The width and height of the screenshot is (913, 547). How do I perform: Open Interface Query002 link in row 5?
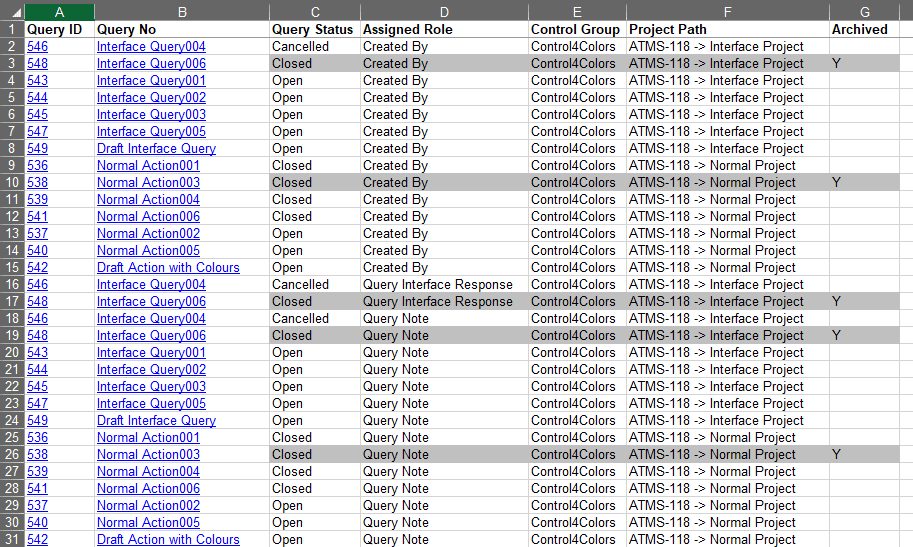[x=151, y=97]
